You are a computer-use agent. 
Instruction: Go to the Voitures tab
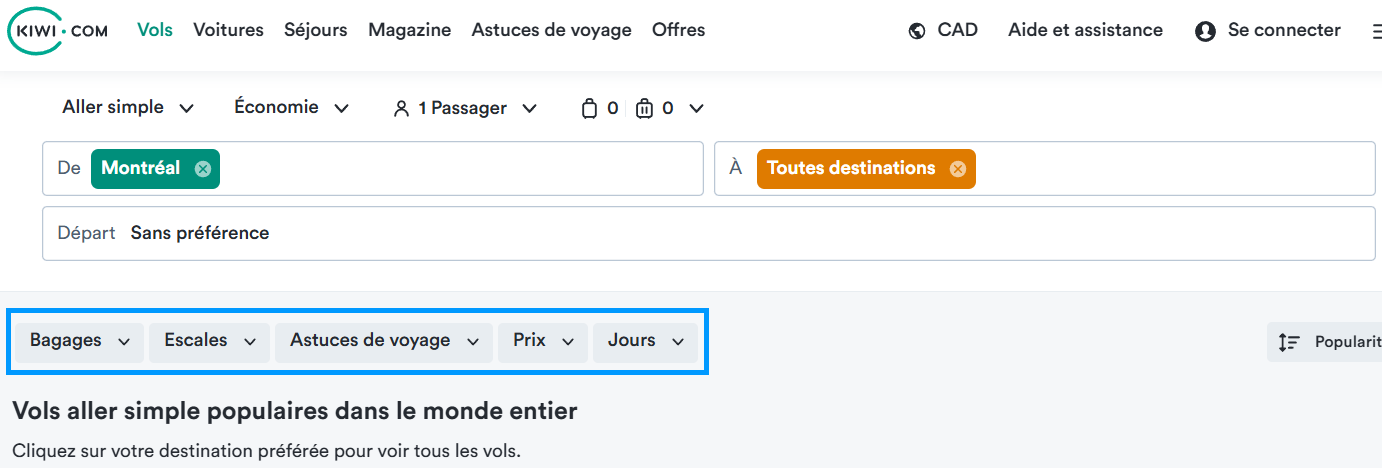228,30
